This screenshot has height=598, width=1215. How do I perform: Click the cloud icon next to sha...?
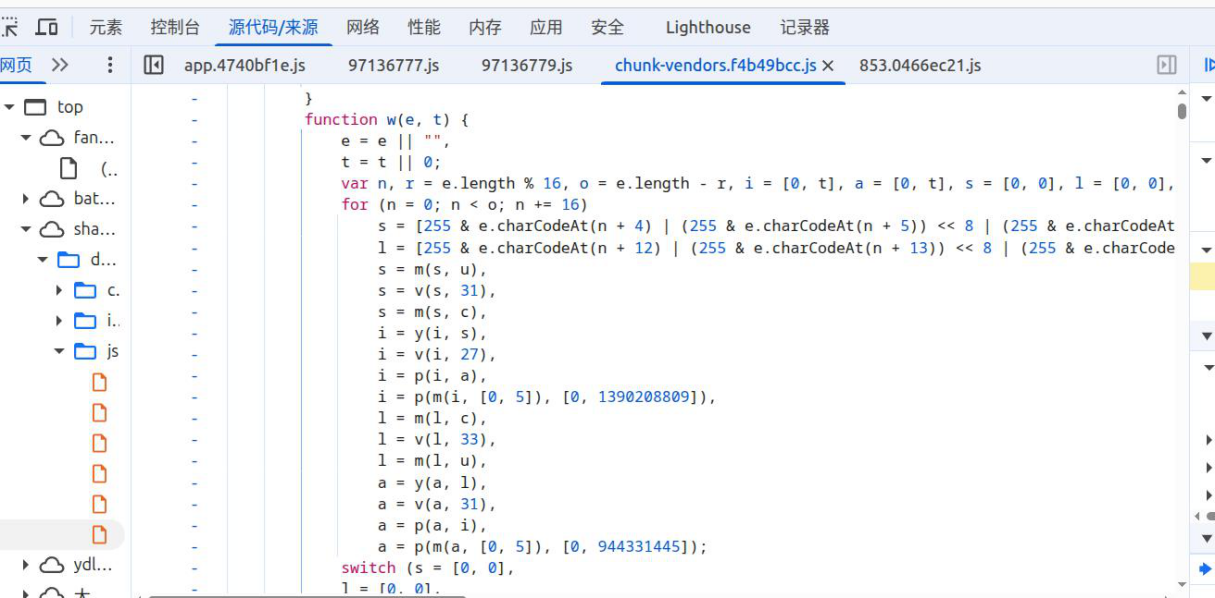[x=52, y=229]
